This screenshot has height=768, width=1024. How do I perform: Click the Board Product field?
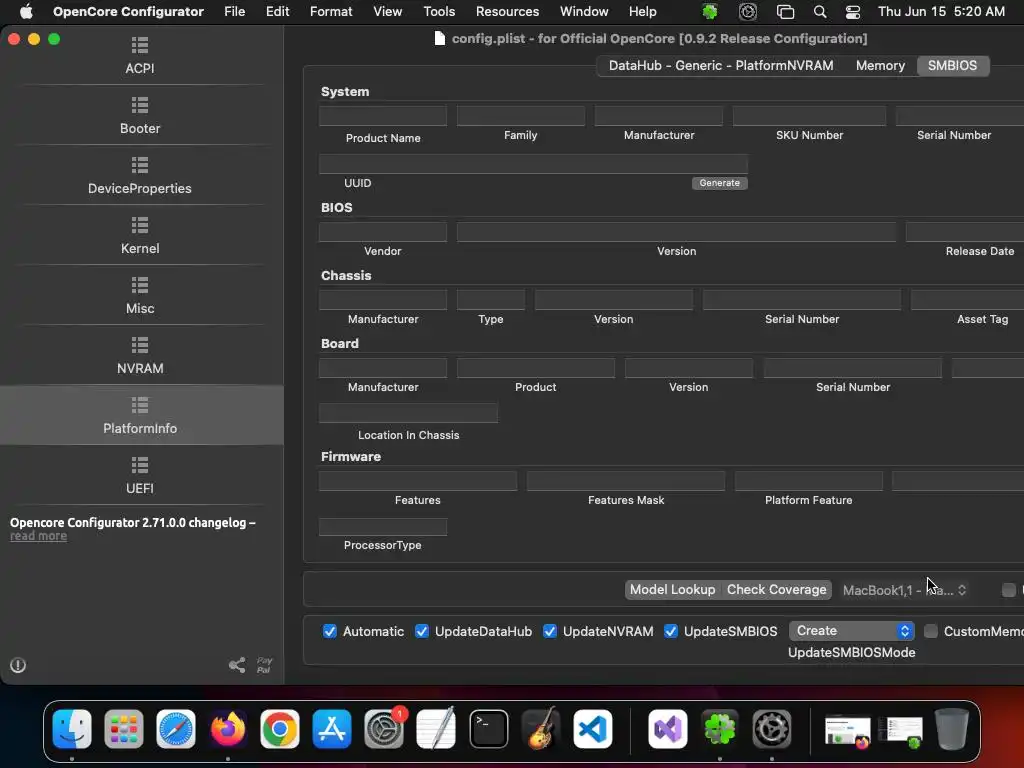tap(536, 368)
